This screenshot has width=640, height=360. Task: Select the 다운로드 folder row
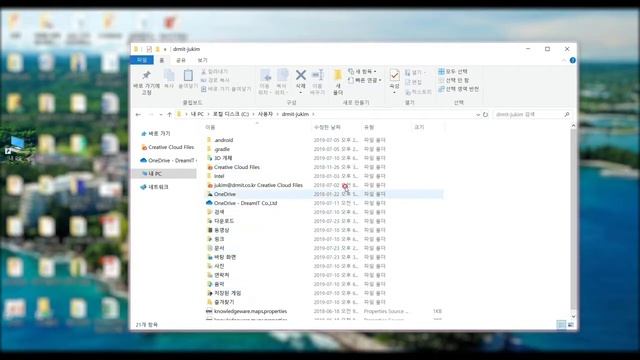coord(324,221)
